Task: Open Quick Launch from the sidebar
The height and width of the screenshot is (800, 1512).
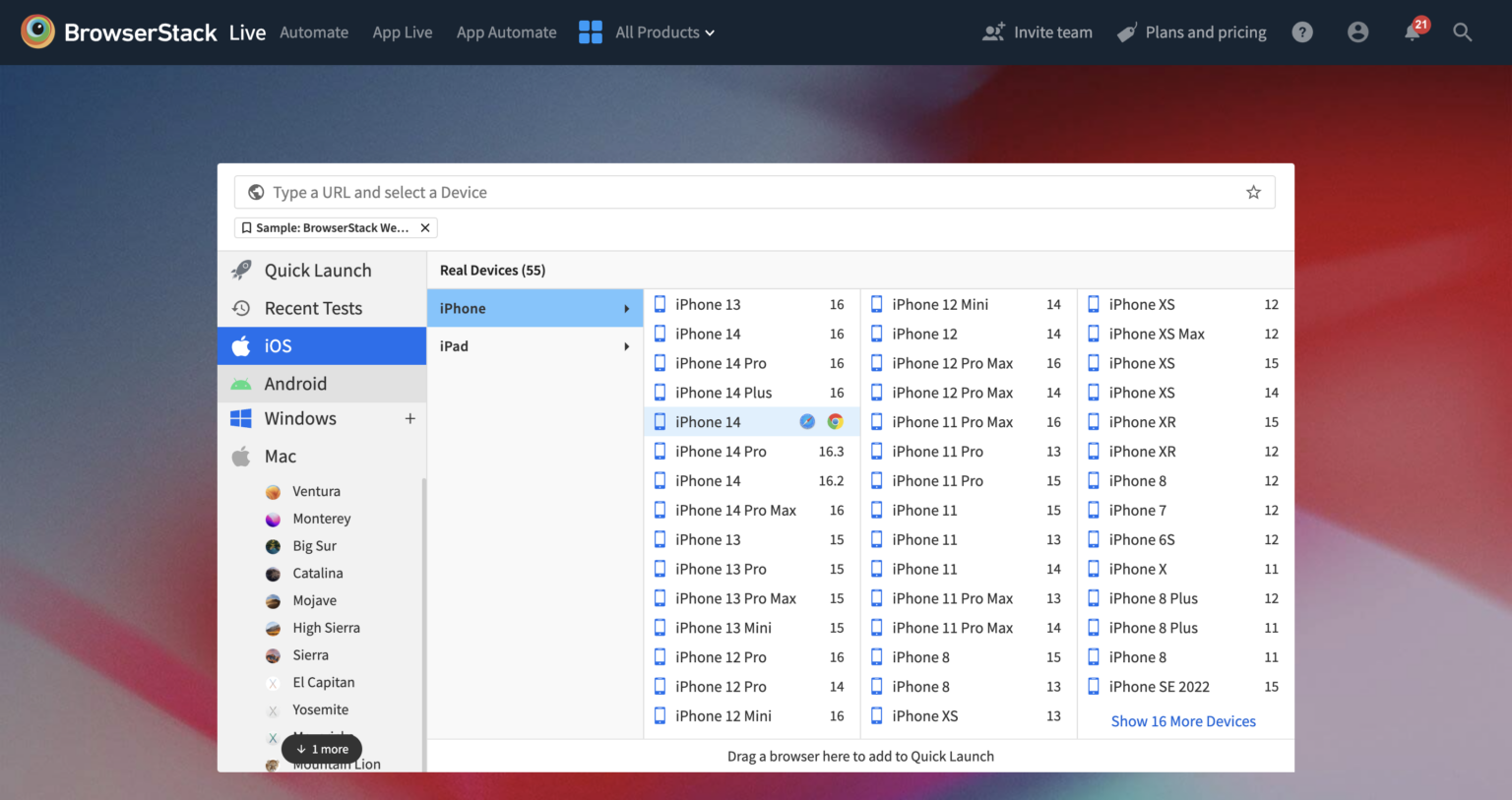Action: pos(317,270)
